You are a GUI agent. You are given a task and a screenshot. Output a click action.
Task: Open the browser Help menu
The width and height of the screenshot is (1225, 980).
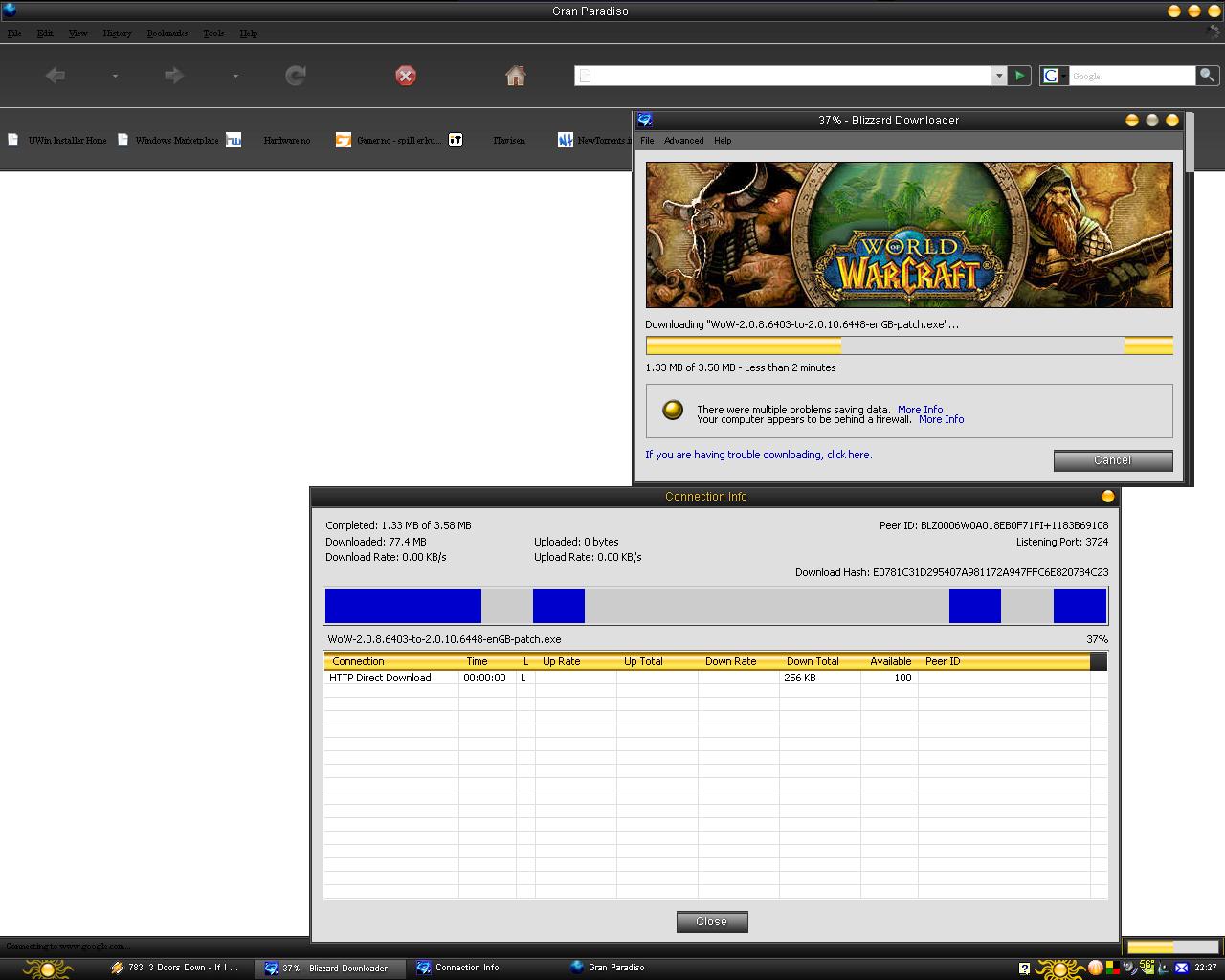249,33
